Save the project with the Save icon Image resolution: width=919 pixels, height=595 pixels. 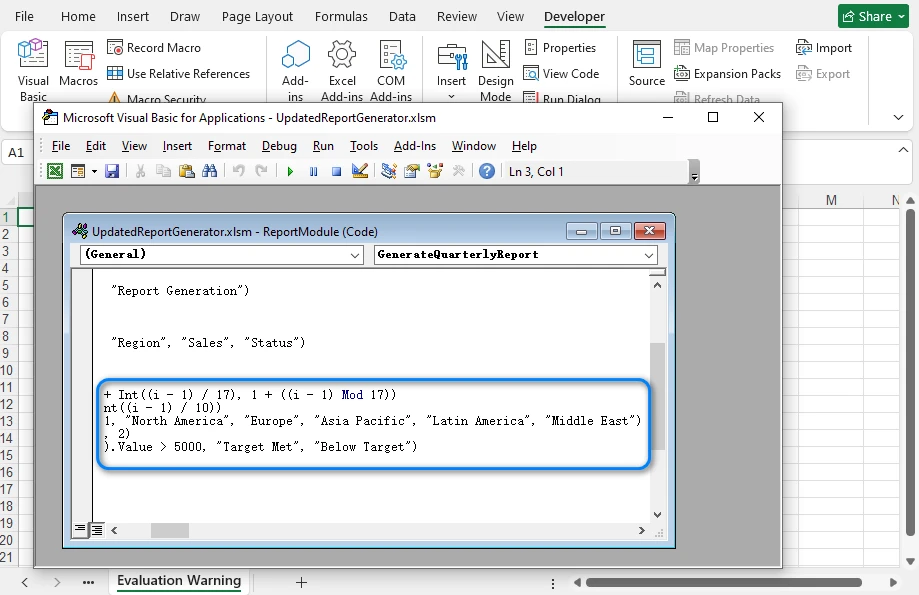(x=113, y=170)
